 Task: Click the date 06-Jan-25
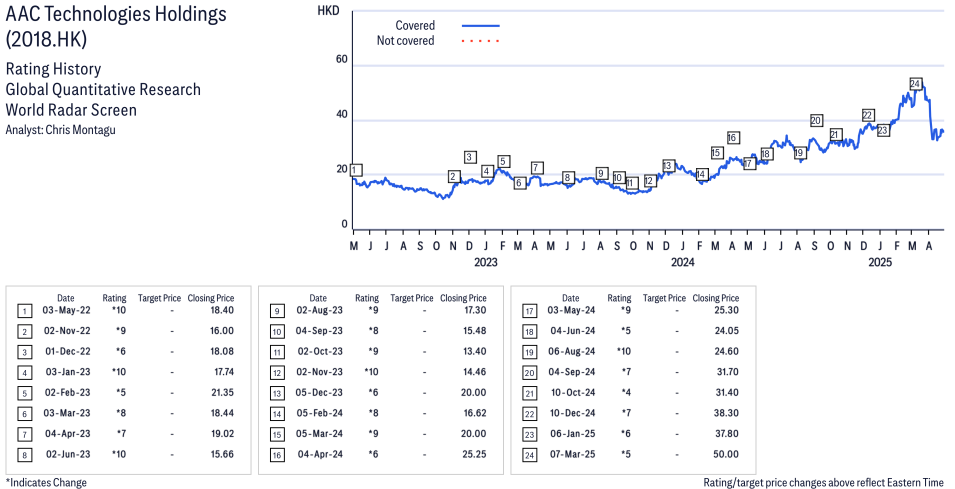click(573, 434)
